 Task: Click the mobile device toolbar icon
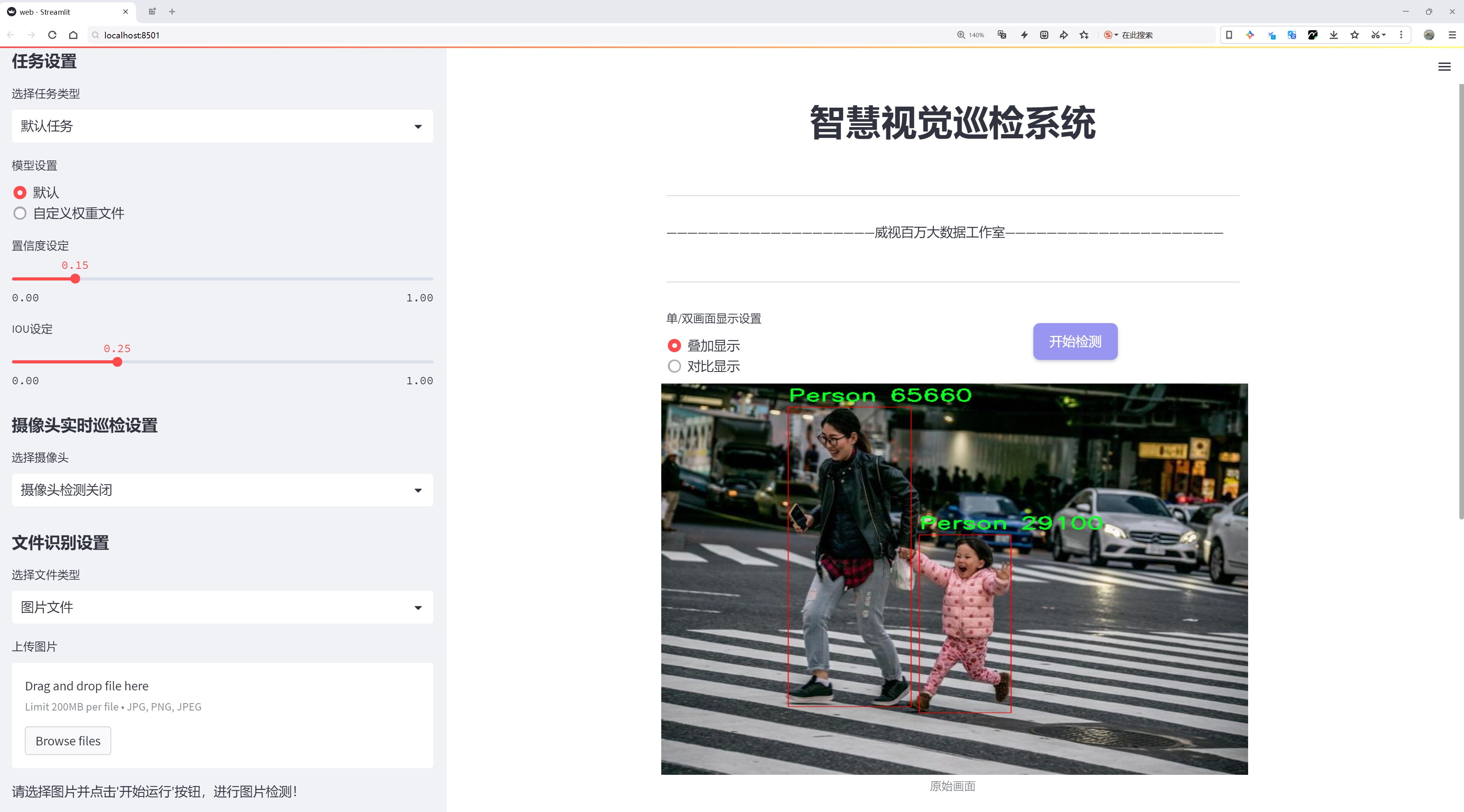1229,35
